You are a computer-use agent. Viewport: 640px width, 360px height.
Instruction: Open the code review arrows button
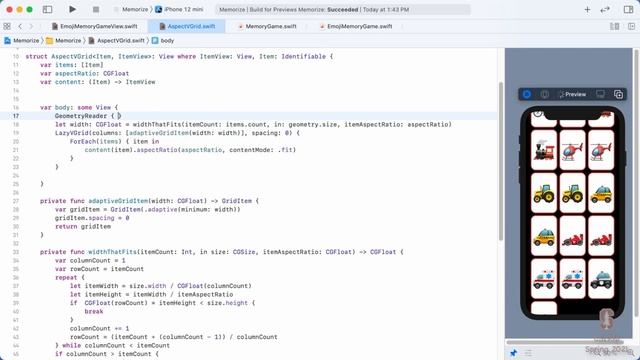(605, 9)
